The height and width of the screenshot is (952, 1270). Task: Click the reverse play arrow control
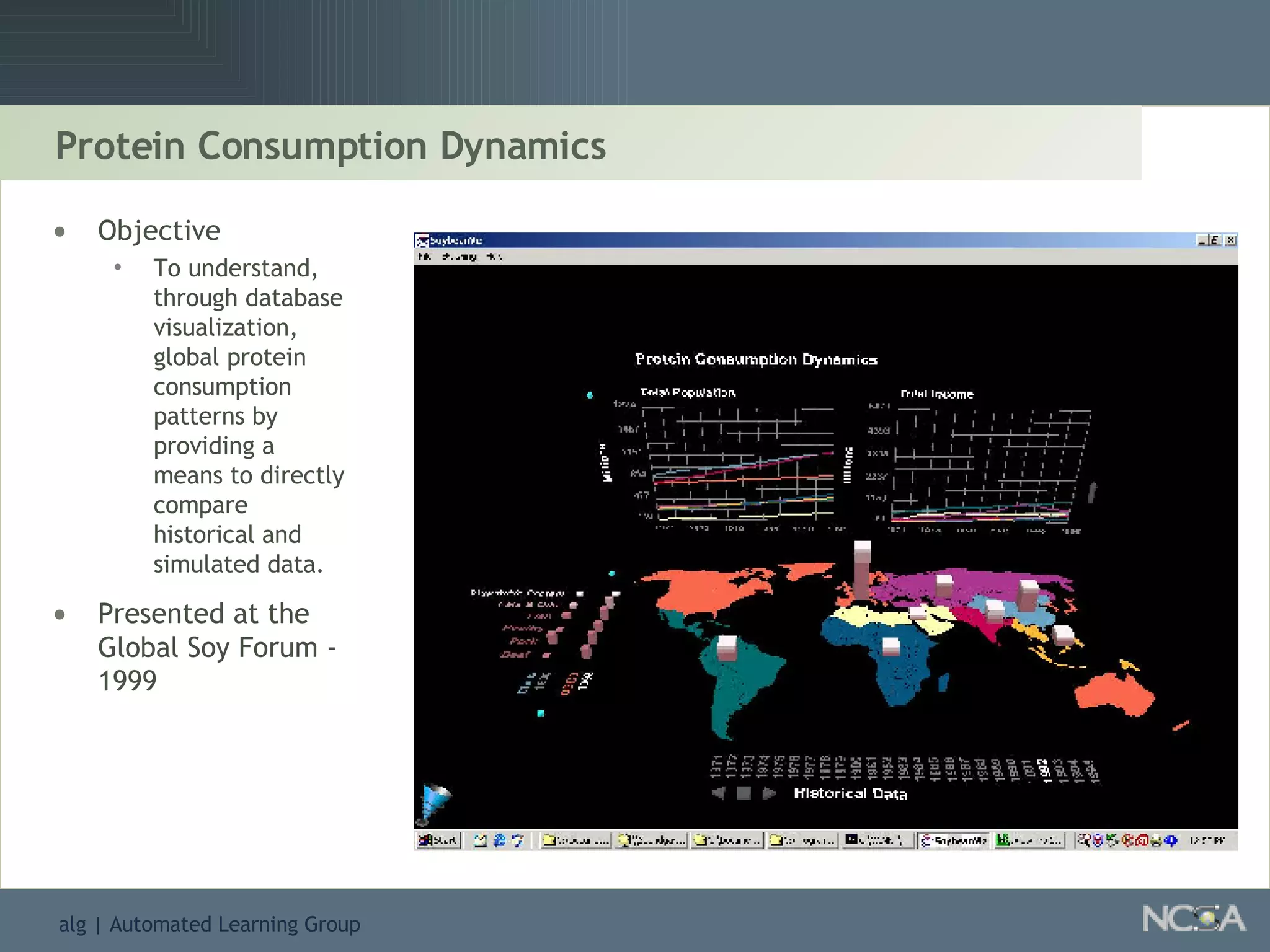pos(718,793)
